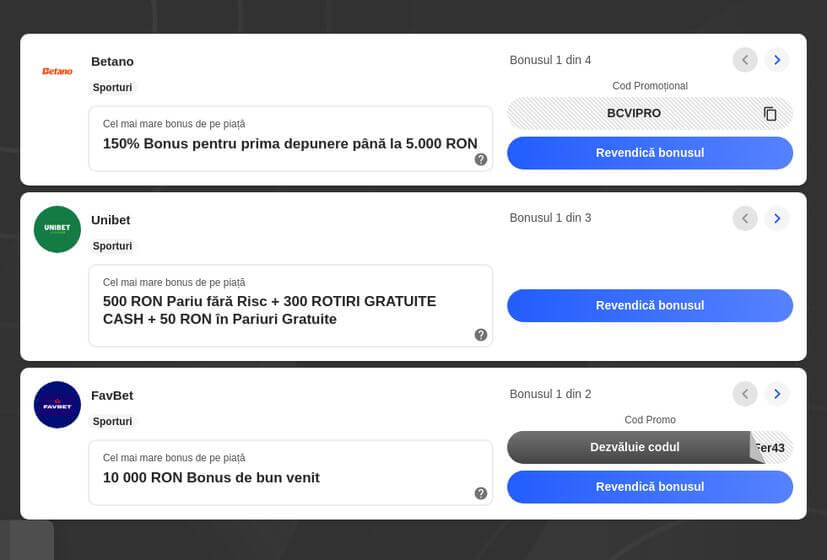
Task: Open help icon on FavBet bonus
Action: pos(481,493)
